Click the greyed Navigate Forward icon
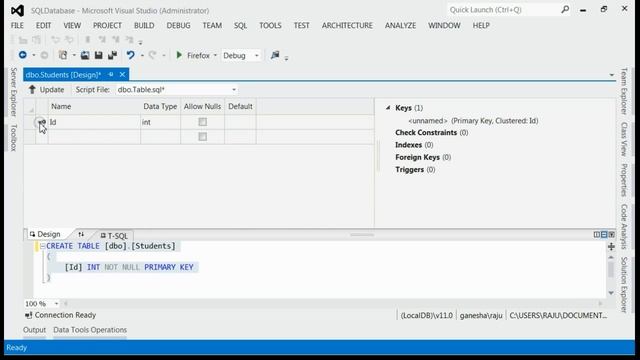This screenshot has height=360, width=640. pyautogui.click(x=44, y=55)
